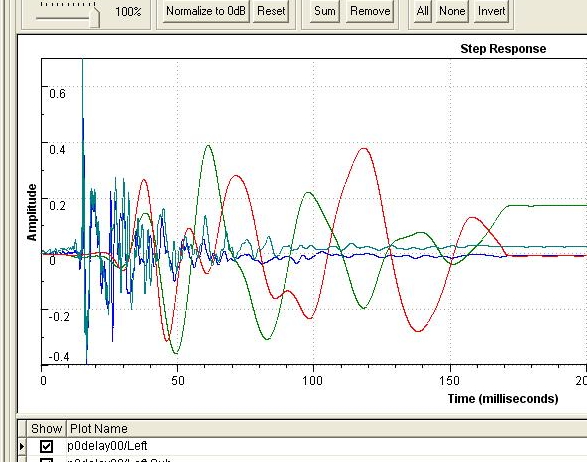587x462 pixels.
Task: Click the Reset button
Action: pos(271,11)
